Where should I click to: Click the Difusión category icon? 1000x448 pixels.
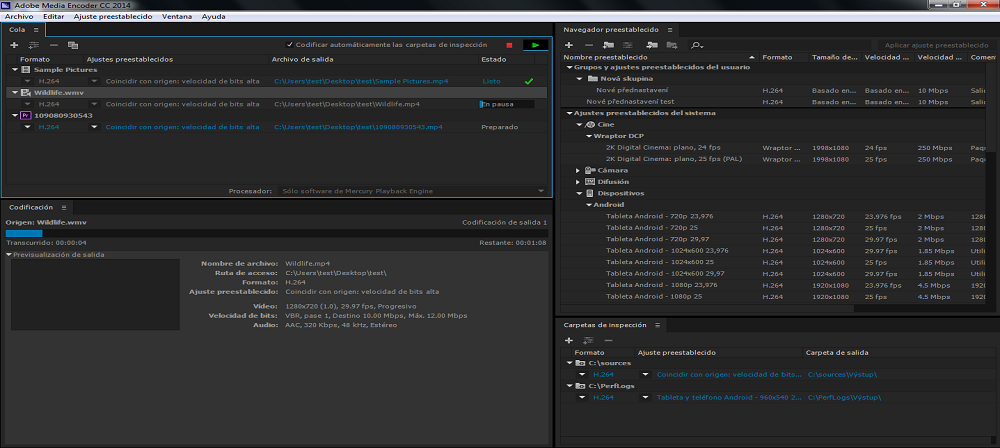click(x=590, y=182)
